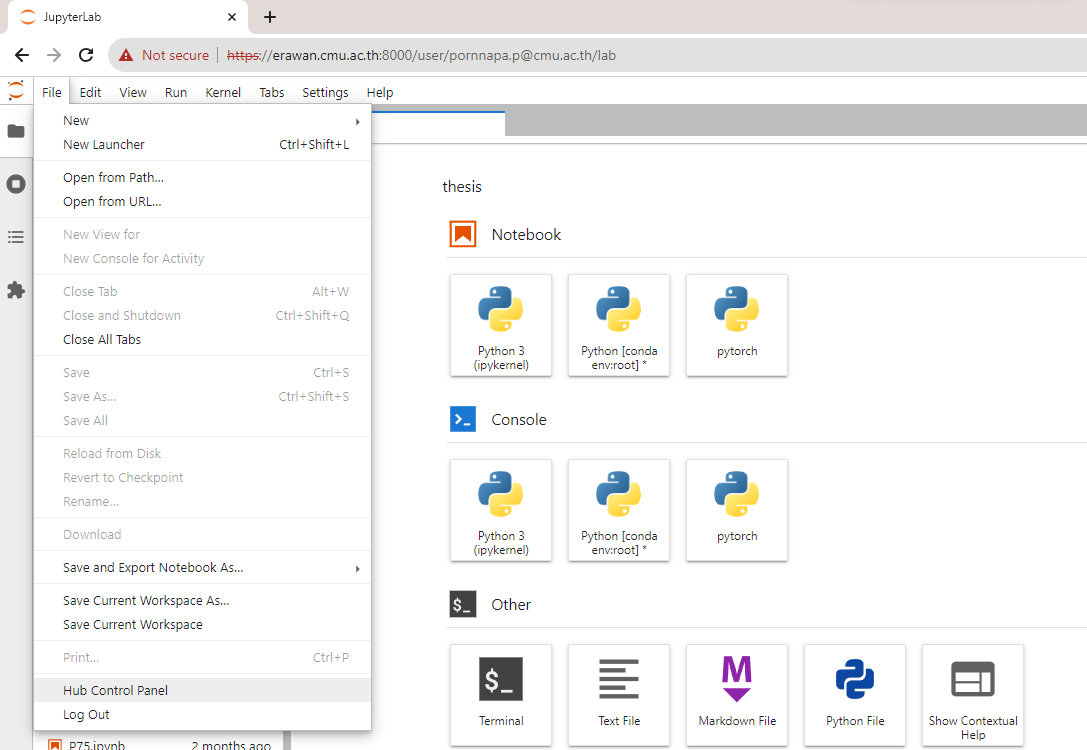Click the thesis folder heading
This screenshot has width=1087, height=750.
(462, 186)
